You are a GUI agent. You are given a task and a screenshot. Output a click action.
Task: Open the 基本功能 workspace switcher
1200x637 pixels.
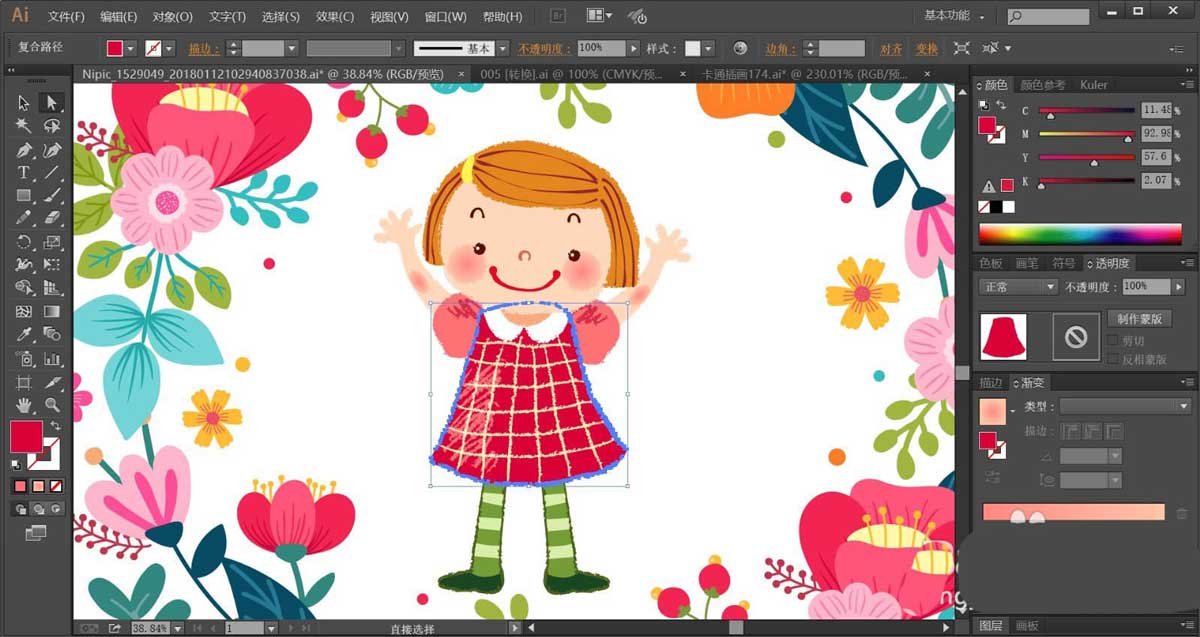954,16
